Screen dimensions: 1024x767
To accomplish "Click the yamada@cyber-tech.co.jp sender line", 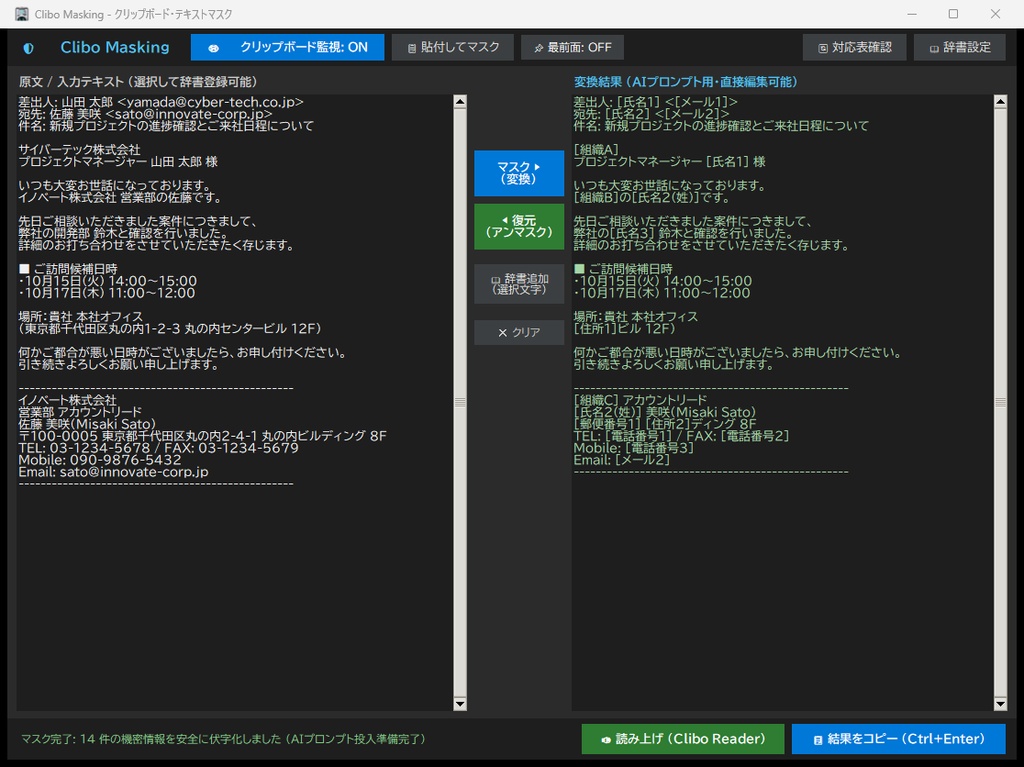I will tap(161, 102).
